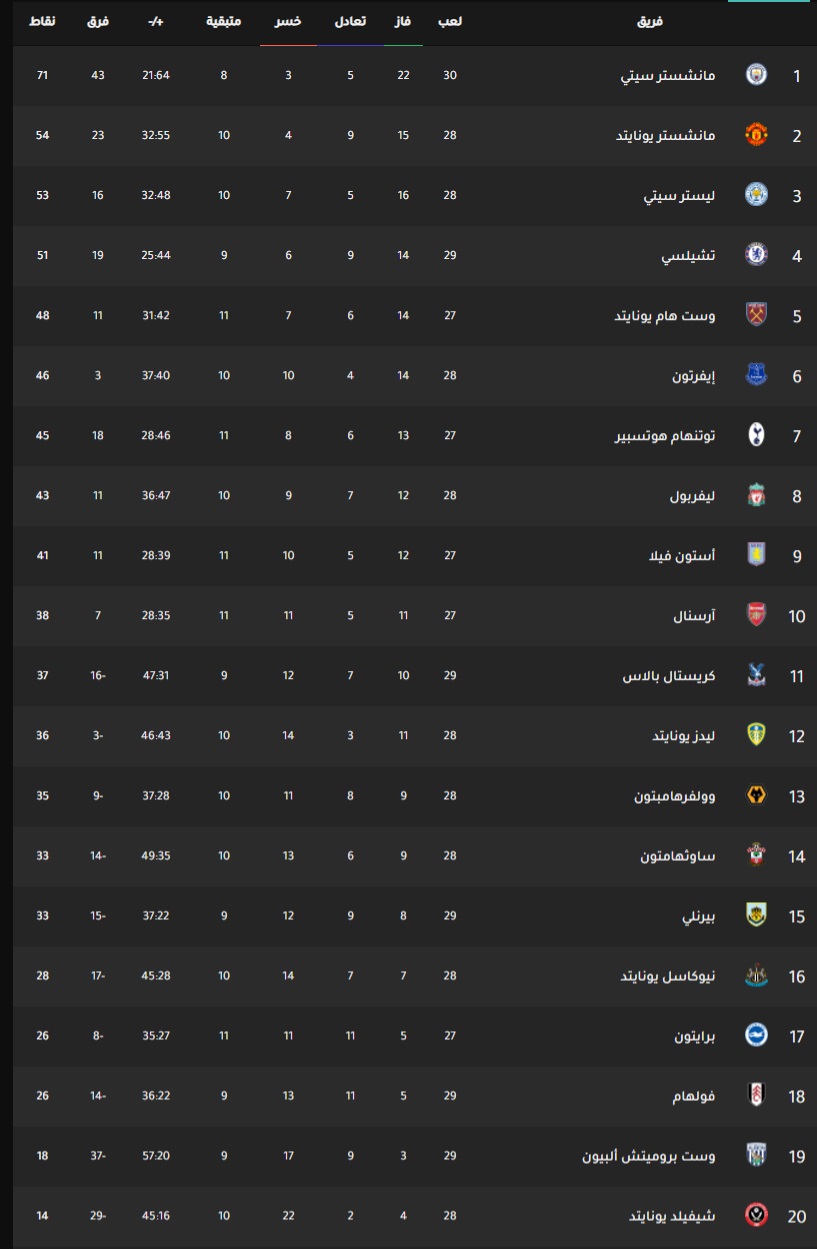
Task: Click the فاز wins column header
Action: point(403,22)
